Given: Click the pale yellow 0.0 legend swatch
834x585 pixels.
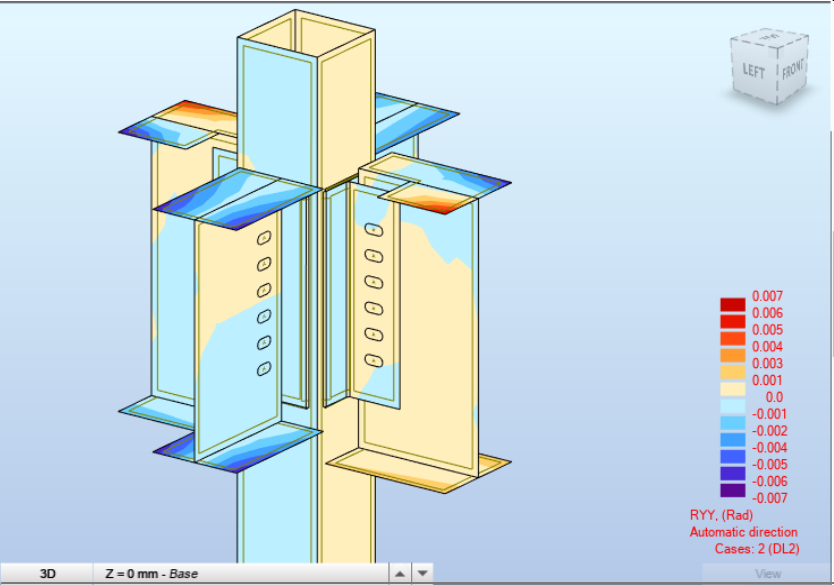Looking at the screenshot, I should point(732,389).
